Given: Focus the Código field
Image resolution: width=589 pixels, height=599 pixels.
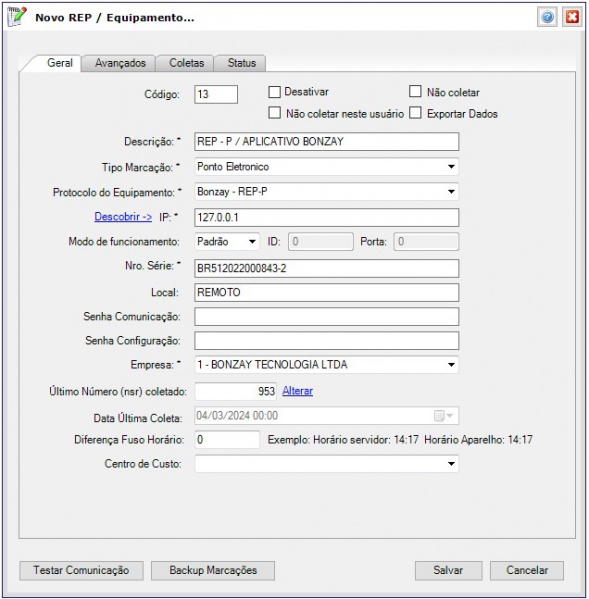Looking at the screenshot, I should (x=216, y=94).
